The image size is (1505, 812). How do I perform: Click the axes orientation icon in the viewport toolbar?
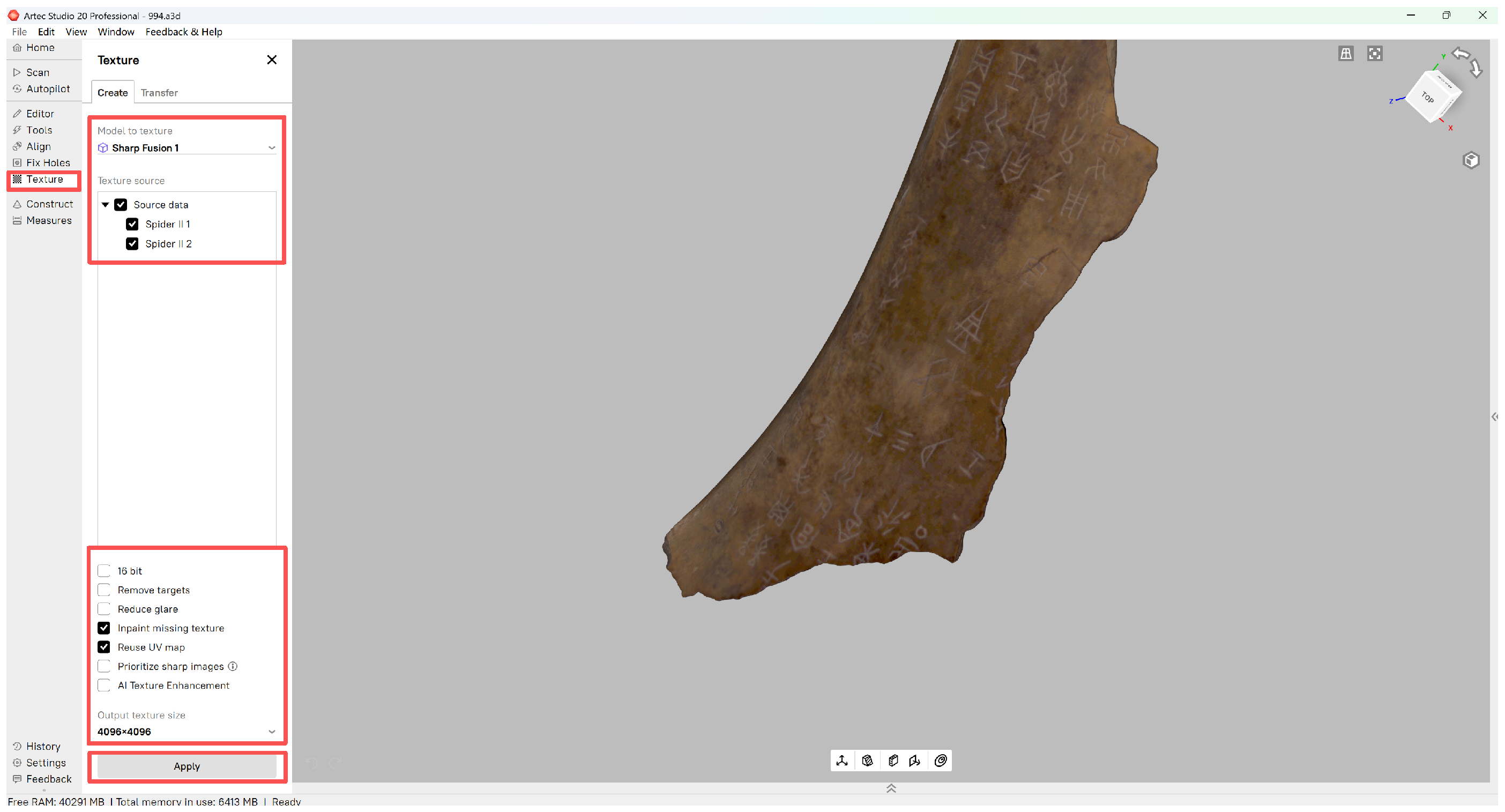click(x=842, y=761)
